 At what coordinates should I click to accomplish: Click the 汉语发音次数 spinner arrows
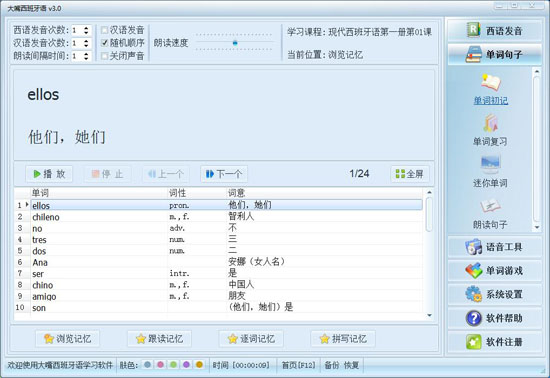(86, 43)
